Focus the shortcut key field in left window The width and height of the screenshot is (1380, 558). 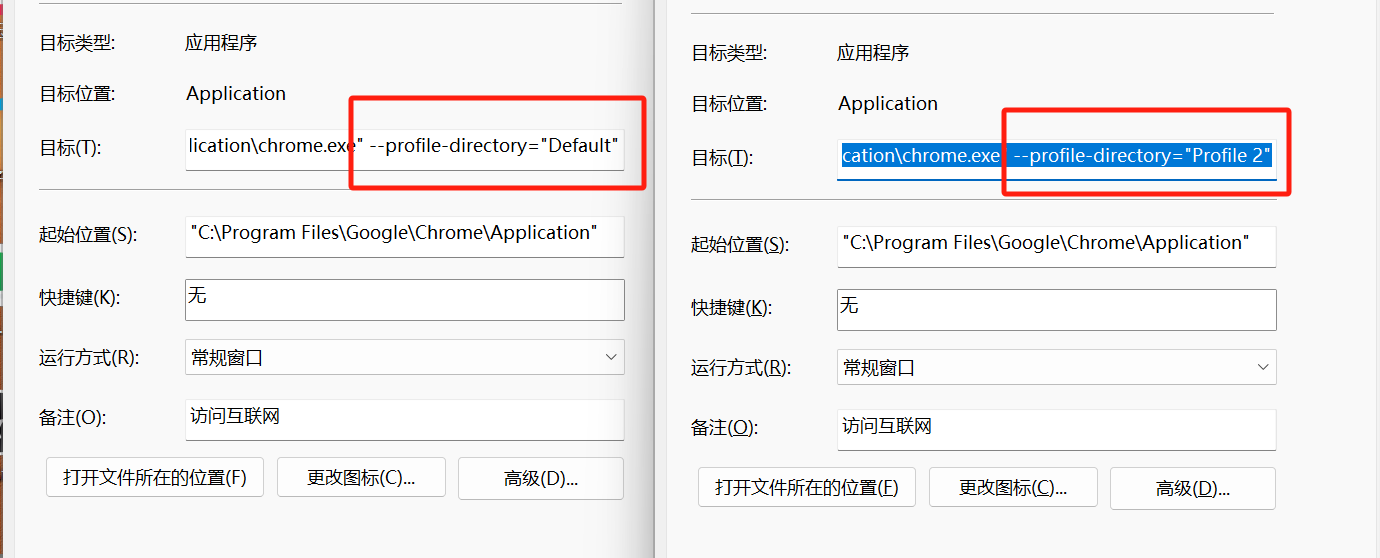pos(405,300)
